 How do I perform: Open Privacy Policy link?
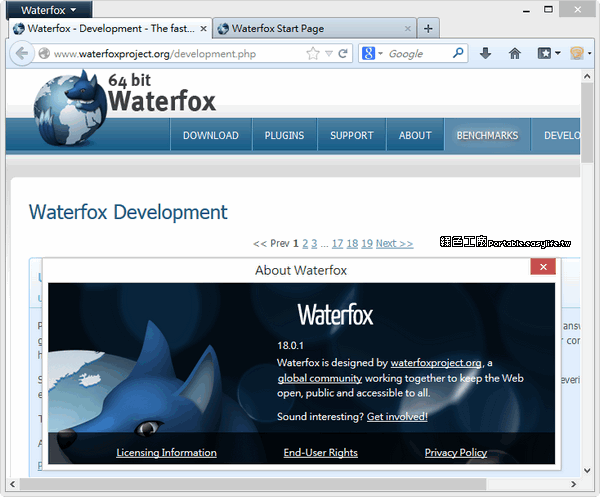point(456,453)
